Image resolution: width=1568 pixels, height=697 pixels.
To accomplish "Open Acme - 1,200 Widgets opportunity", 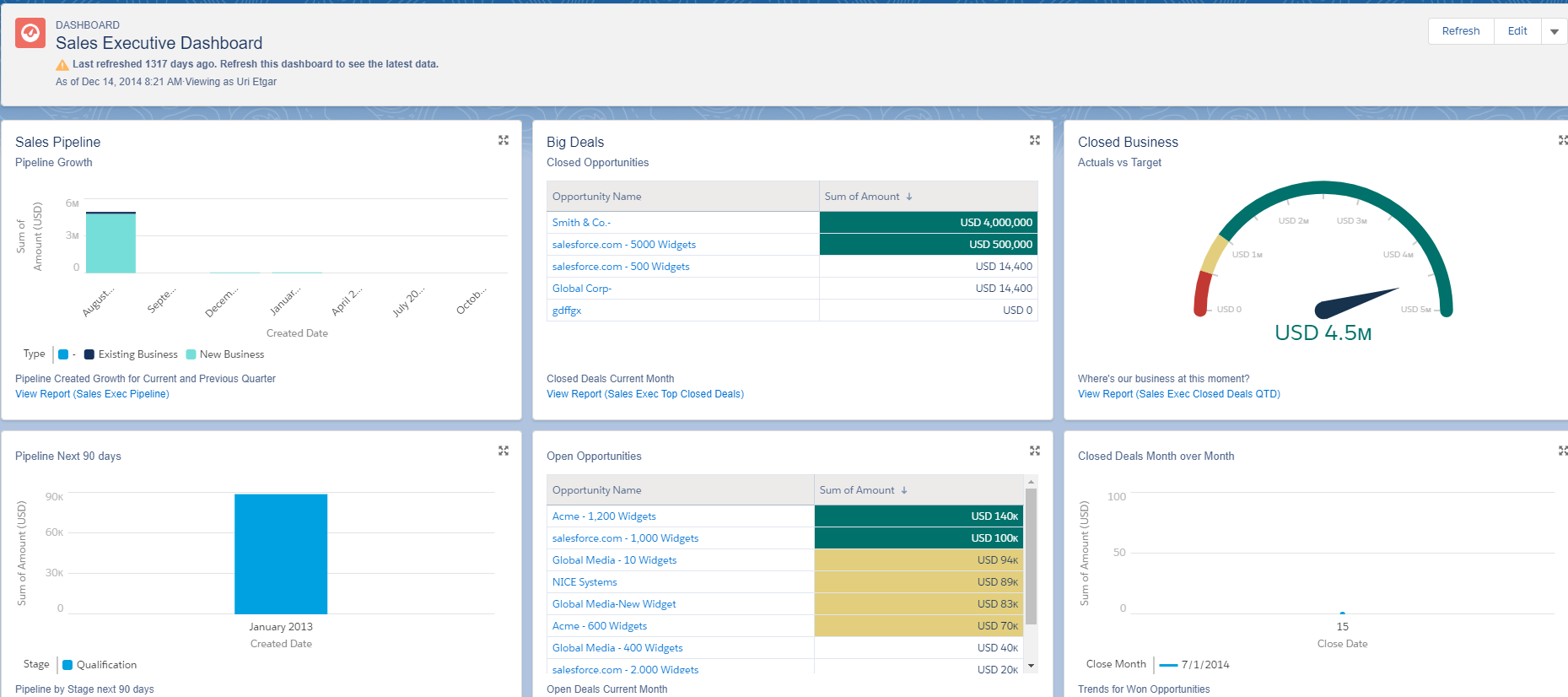I will pyautogui.click(x=604, y=516).
